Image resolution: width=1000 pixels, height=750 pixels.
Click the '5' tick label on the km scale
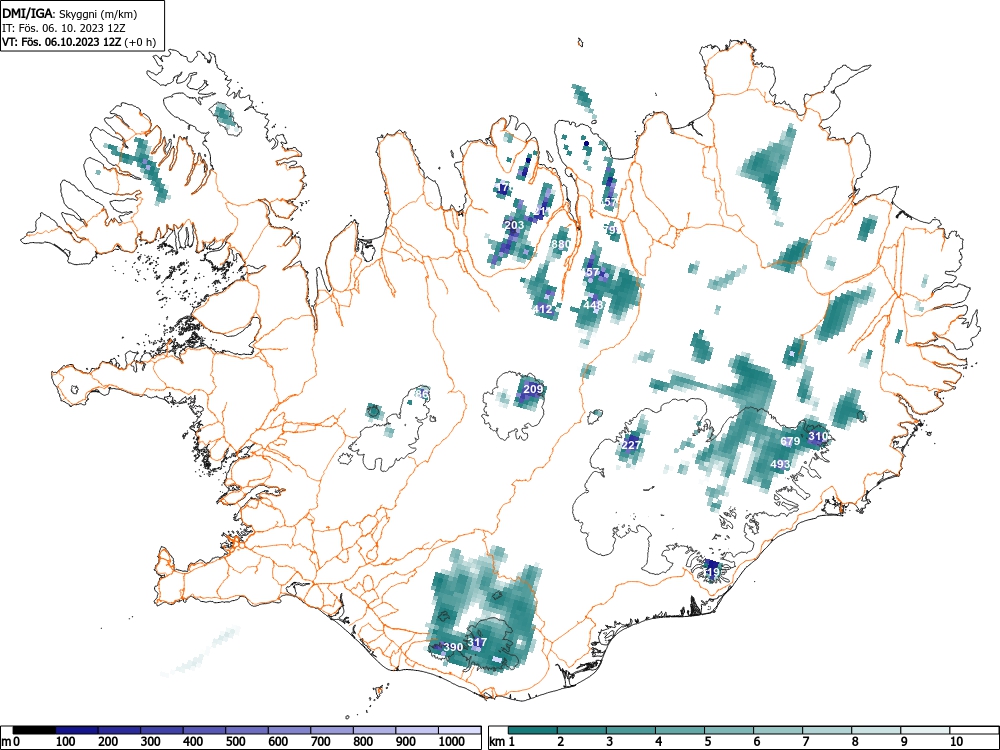[x=707, y=742]
